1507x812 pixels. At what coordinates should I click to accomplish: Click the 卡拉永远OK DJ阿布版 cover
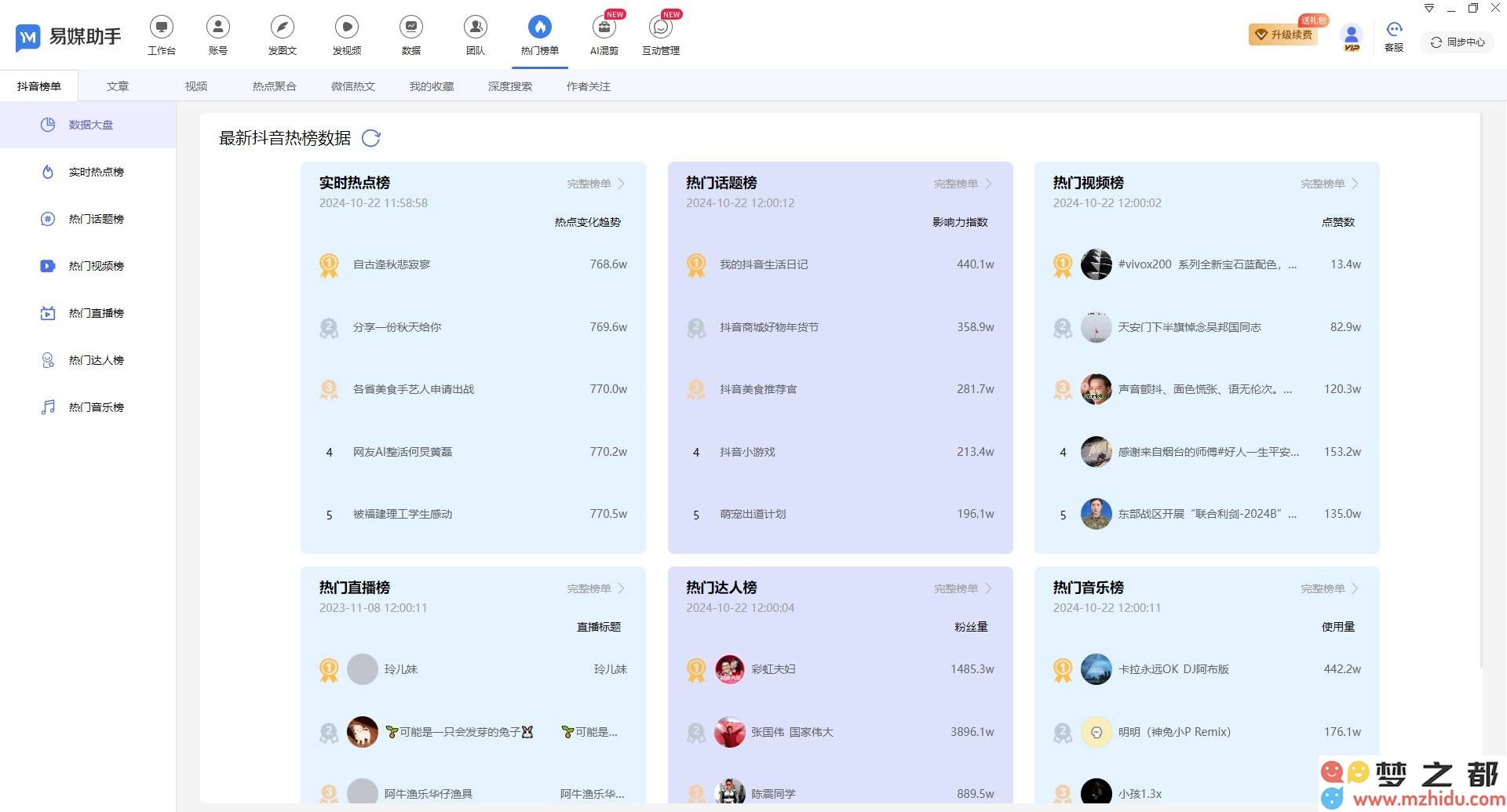(1096, 669)
